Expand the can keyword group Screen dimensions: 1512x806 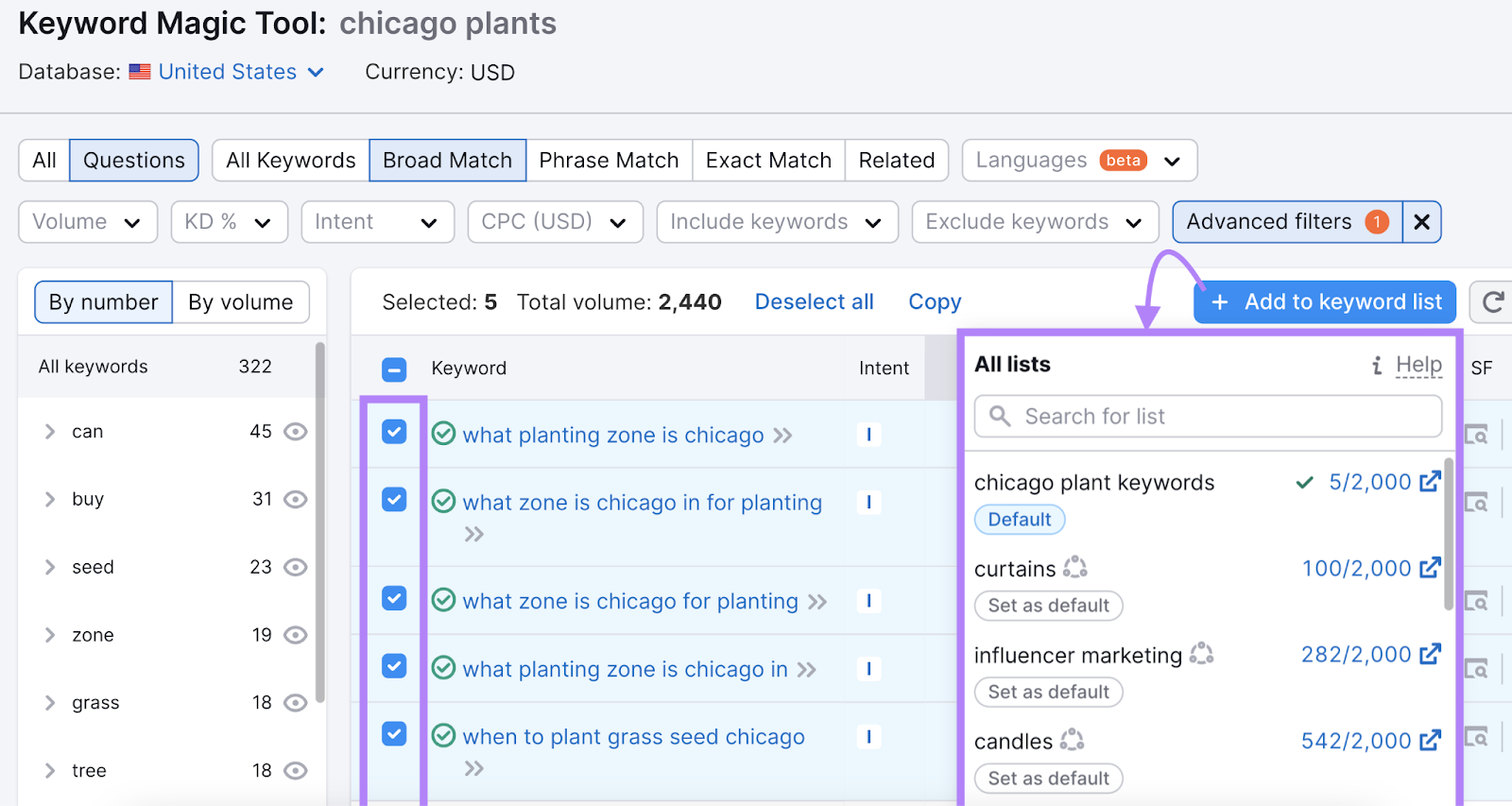point(50,432)
